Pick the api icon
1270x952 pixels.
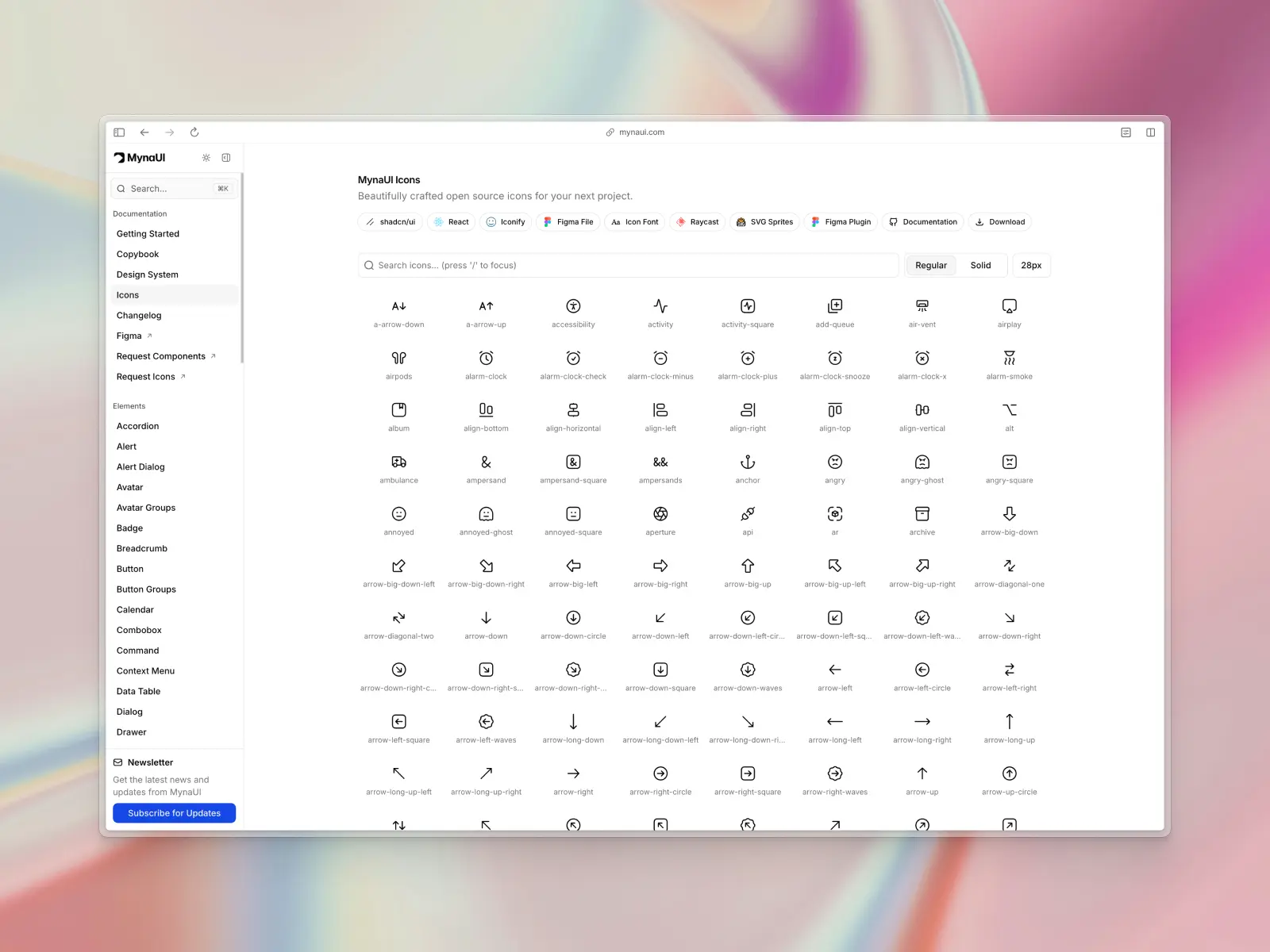pos(748,514)
